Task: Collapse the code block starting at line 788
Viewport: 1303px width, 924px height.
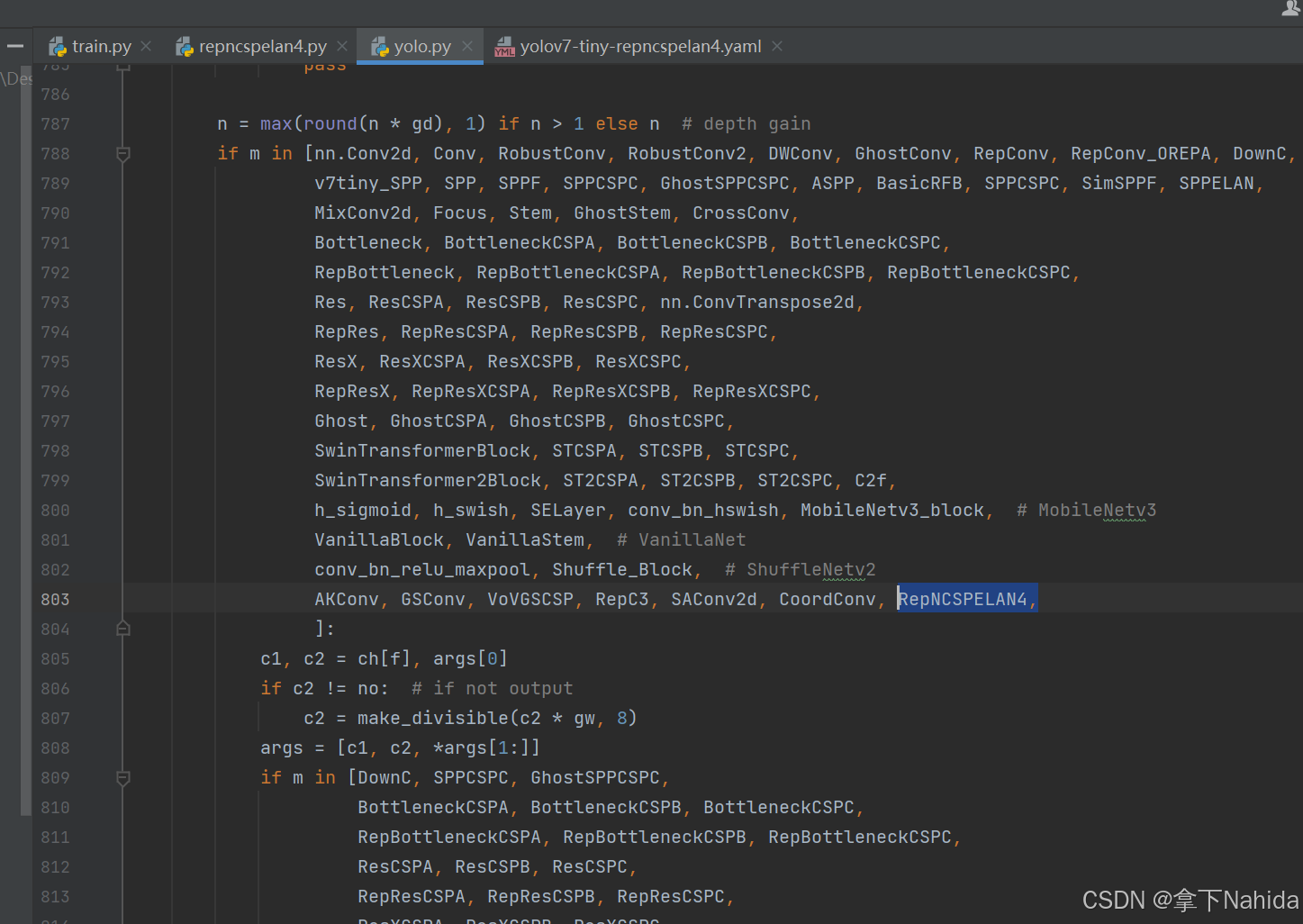Action: [123, 154]
